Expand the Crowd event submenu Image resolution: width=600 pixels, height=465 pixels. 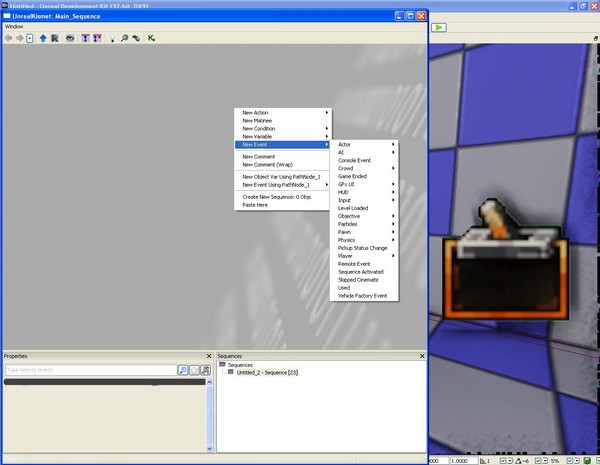[x=364, y=168]
